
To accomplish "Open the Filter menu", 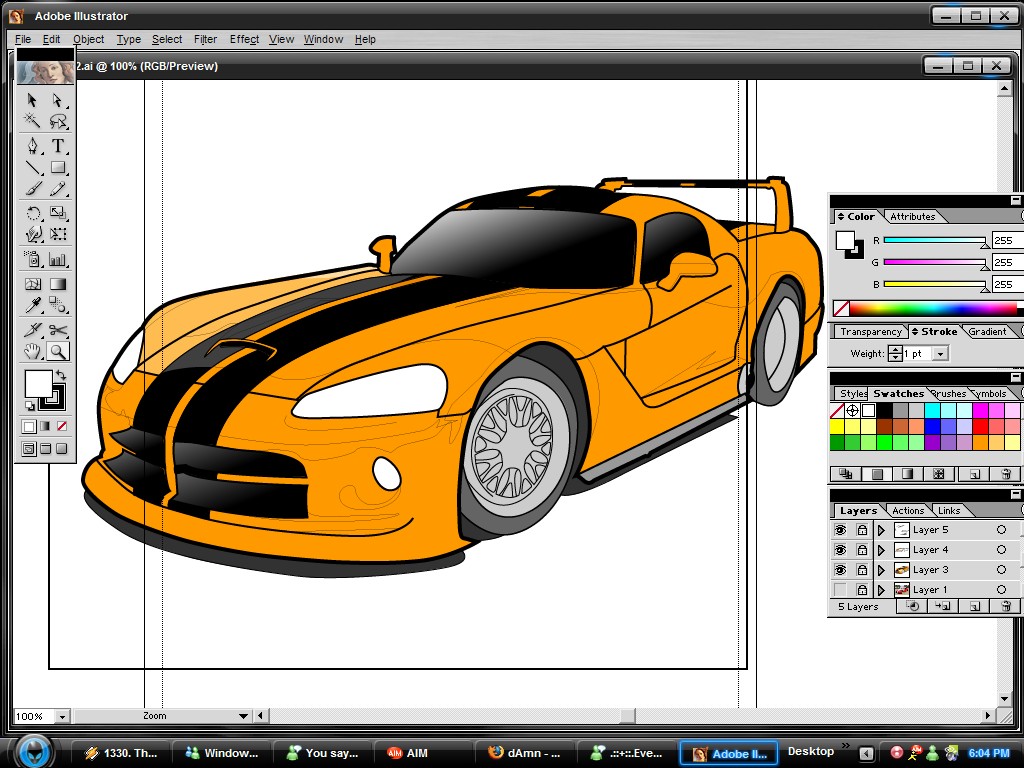I will (x=205, y=39).
